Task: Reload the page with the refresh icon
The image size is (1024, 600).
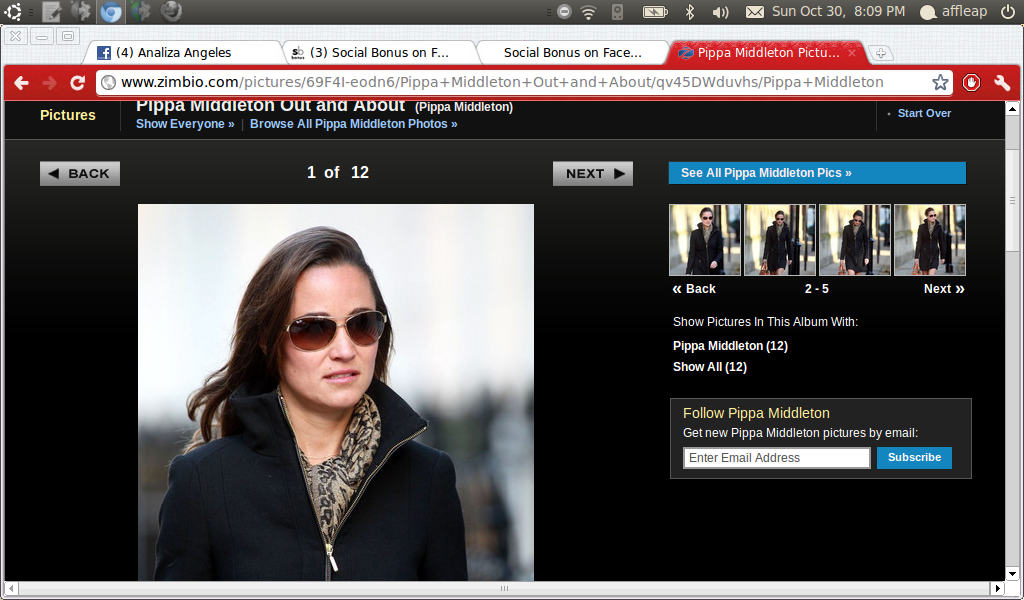Action: coord(78,82)
